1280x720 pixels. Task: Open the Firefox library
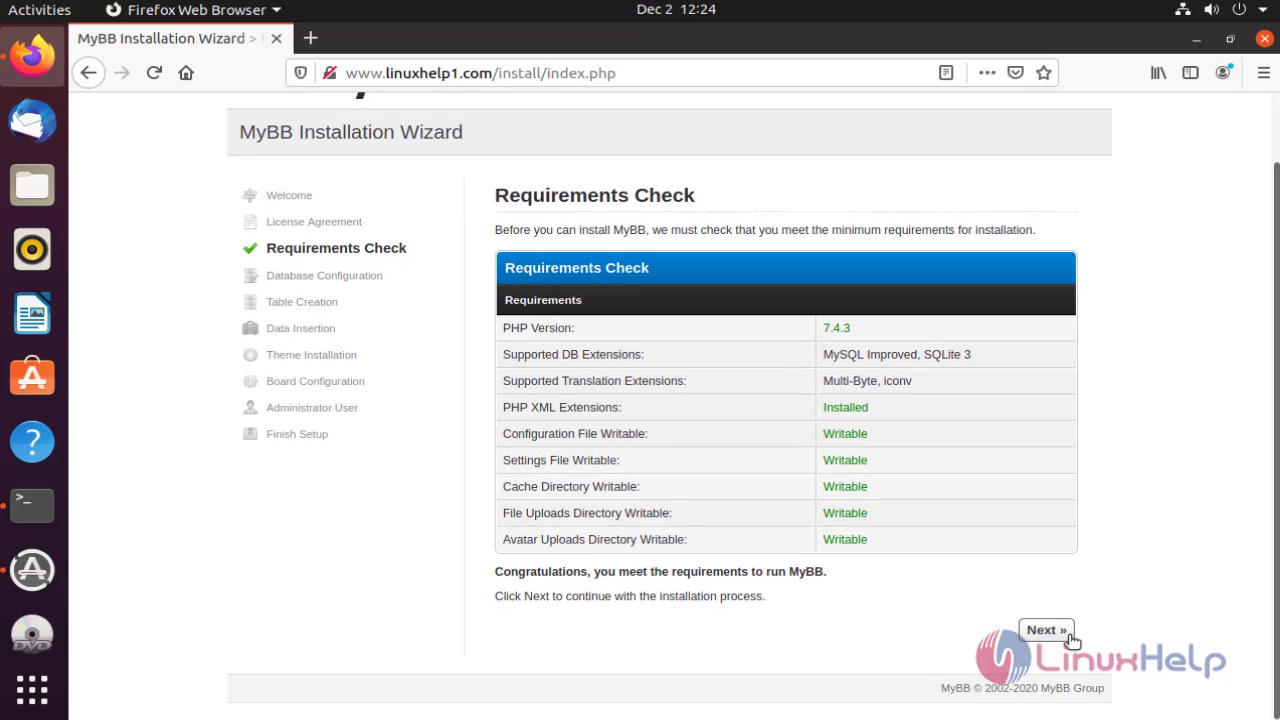pos(1158,73)
